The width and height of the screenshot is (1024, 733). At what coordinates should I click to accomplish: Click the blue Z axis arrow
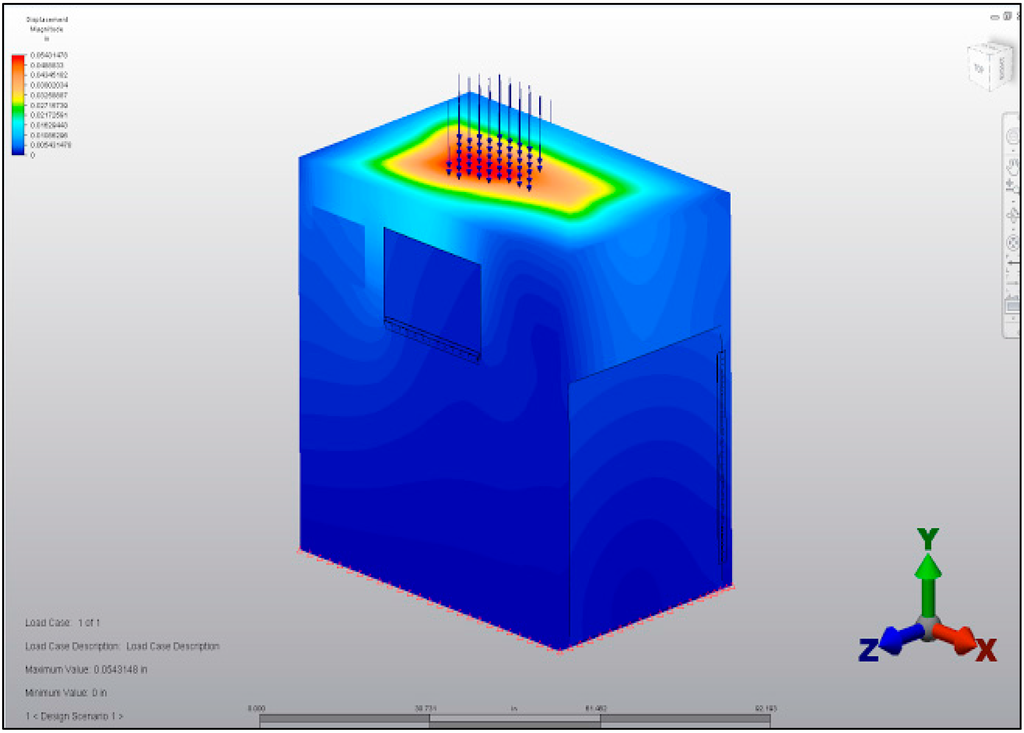pos(896,638)
